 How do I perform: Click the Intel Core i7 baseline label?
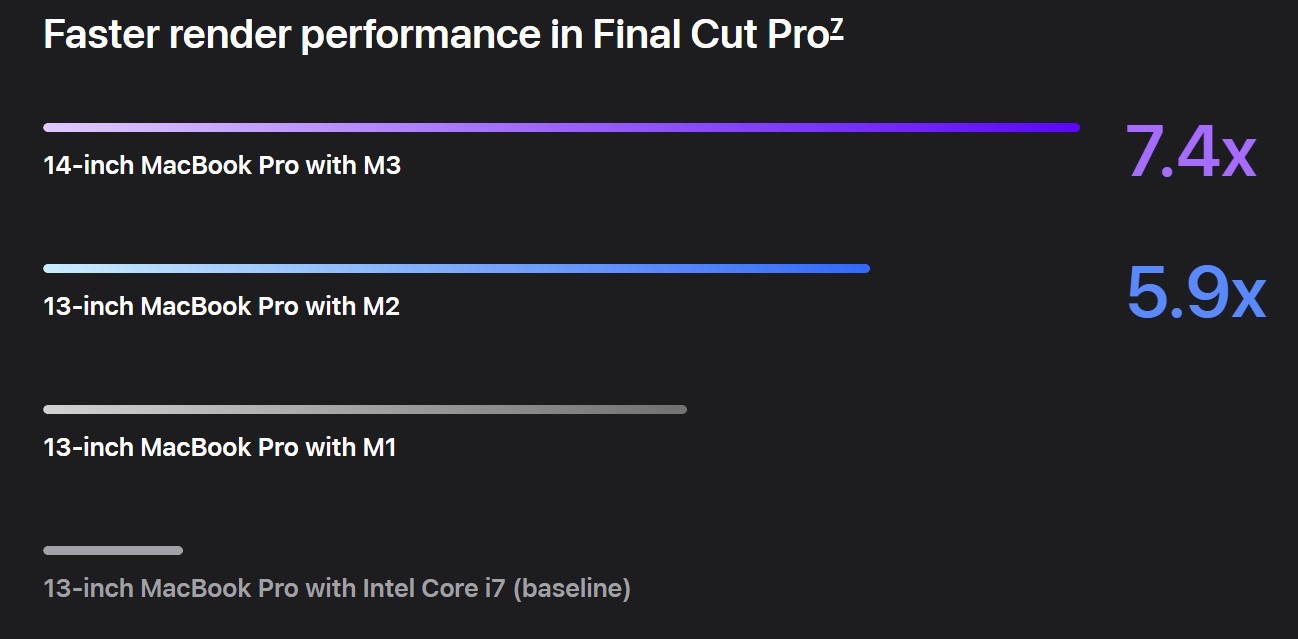[x=336, y=588]
